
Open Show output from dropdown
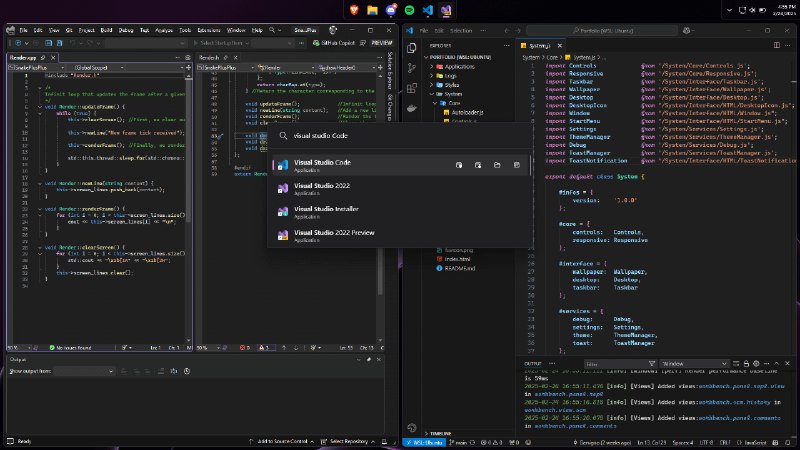[84, 371]
